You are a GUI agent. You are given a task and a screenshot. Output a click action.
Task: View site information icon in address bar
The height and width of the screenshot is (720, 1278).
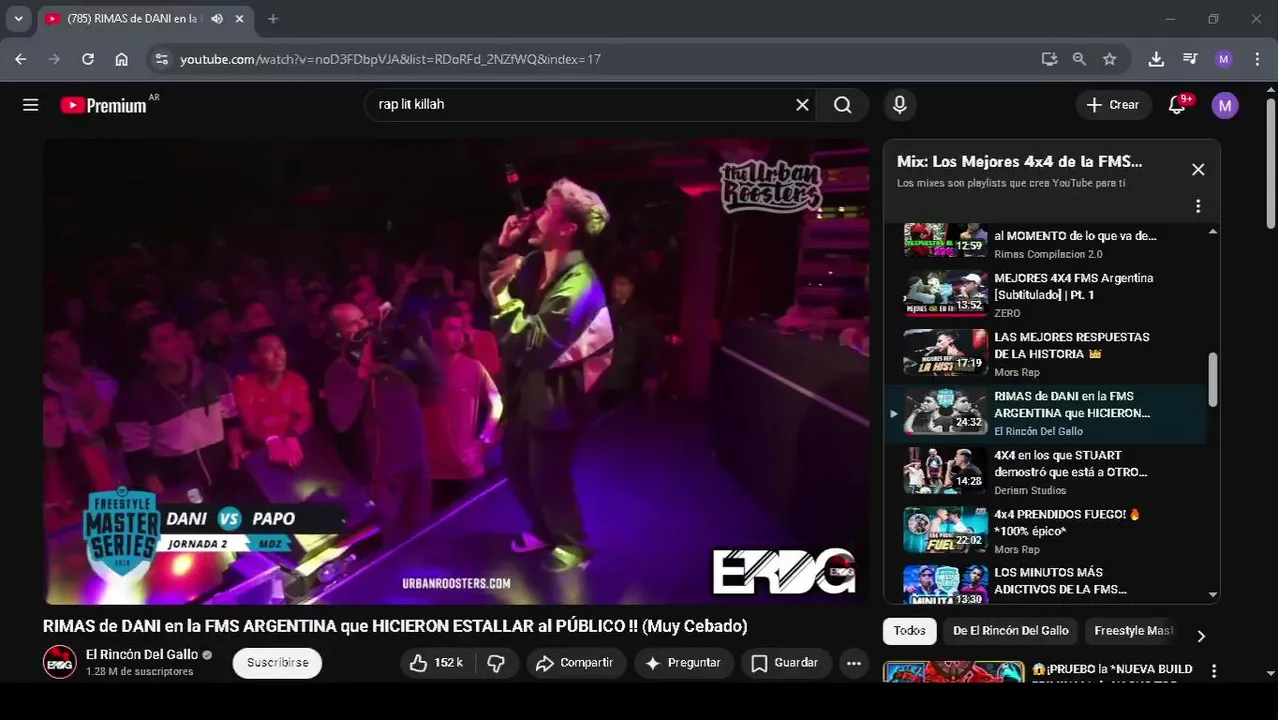tap(161, 59)
